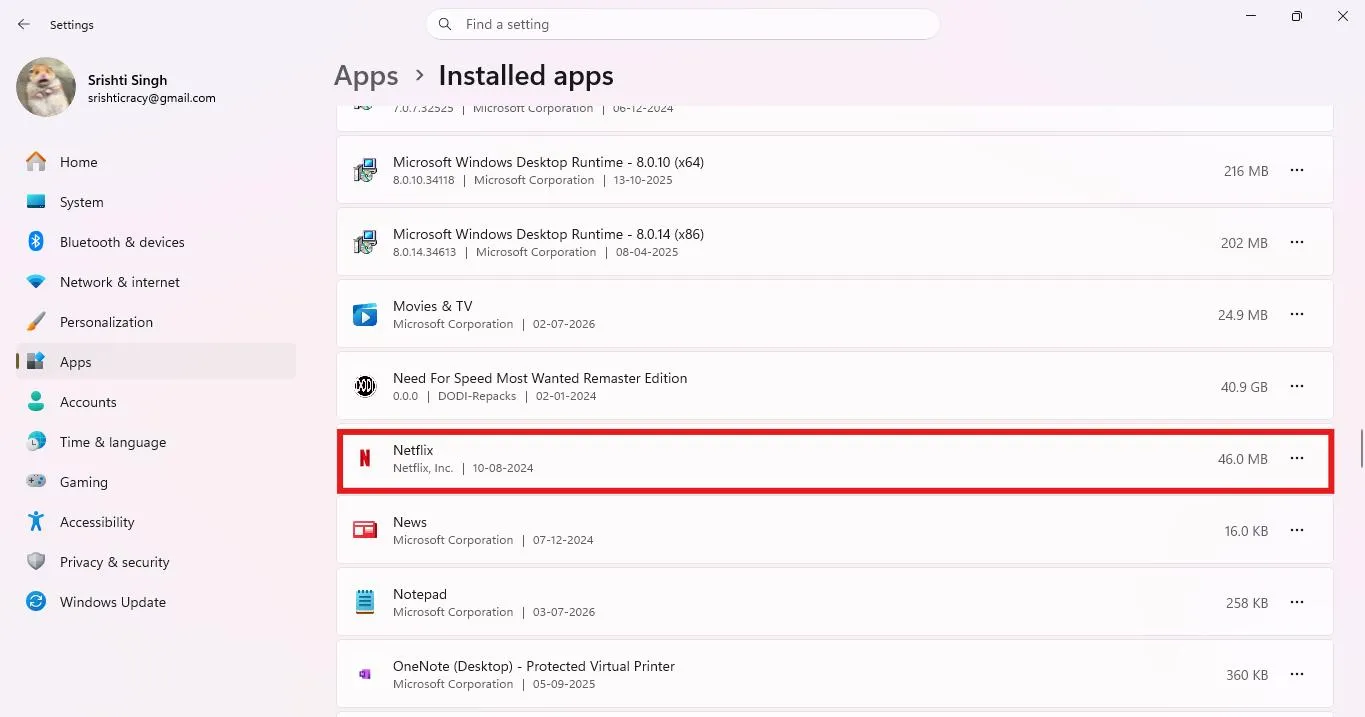Image resolution: width=1365 pixels, height=717 pixels.
Task: Click the Notepad app icon
Action: point(365,602)
